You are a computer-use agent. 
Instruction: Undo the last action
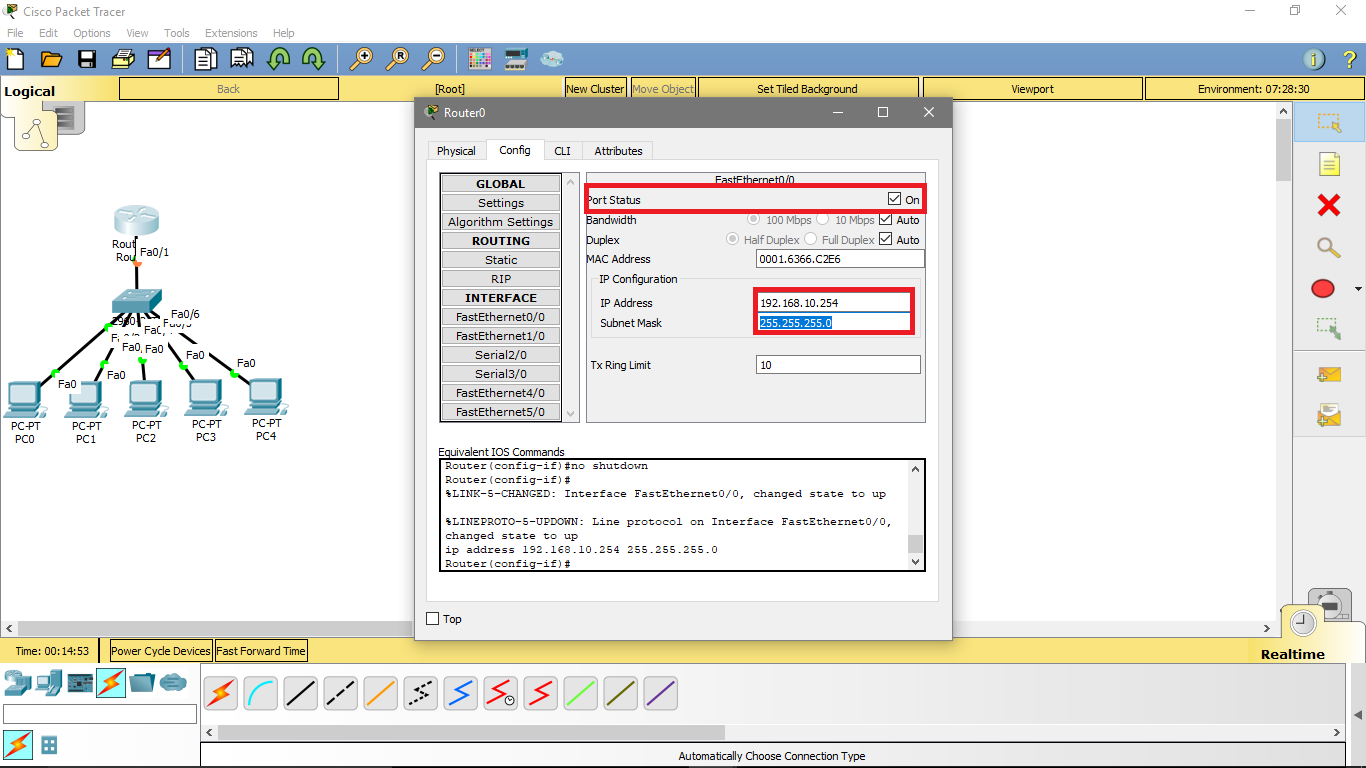click(x=278, y=59)
